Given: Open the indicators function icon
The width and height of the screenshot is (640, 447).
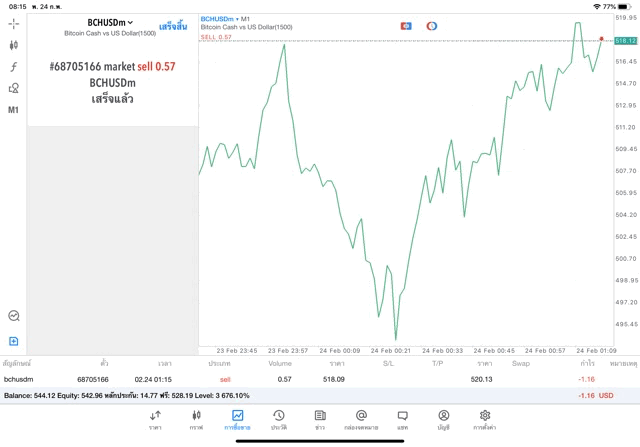Looking at the screenshot, I should [14, 67].
